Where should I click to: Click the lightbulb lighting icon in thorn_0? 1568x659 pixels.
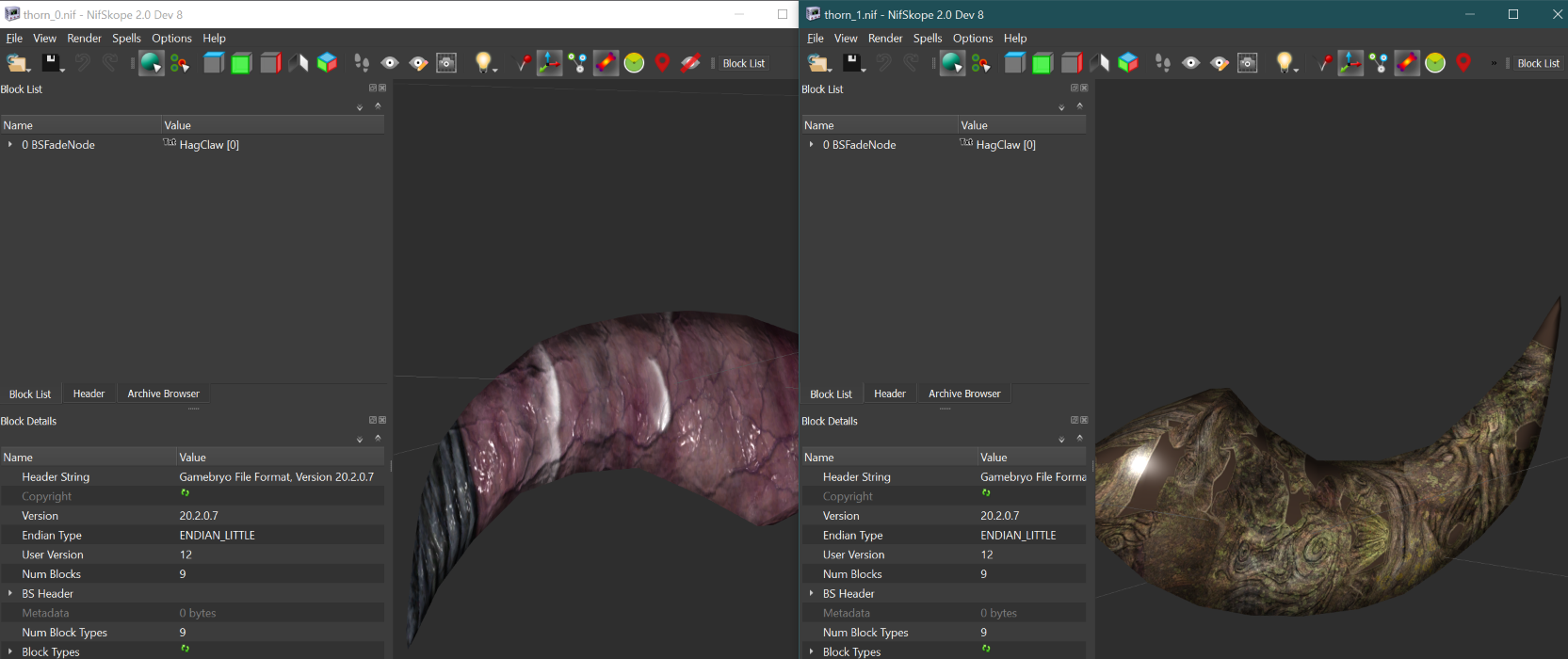tap(482, 63)
